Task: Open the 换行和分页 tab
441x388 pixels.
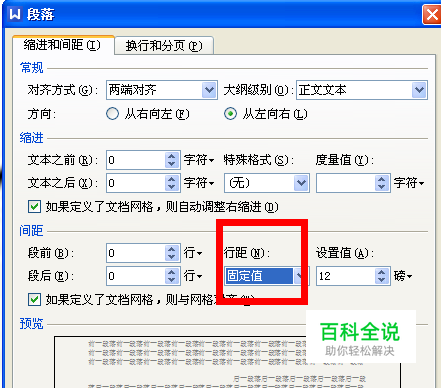Action: click(164, 46)
